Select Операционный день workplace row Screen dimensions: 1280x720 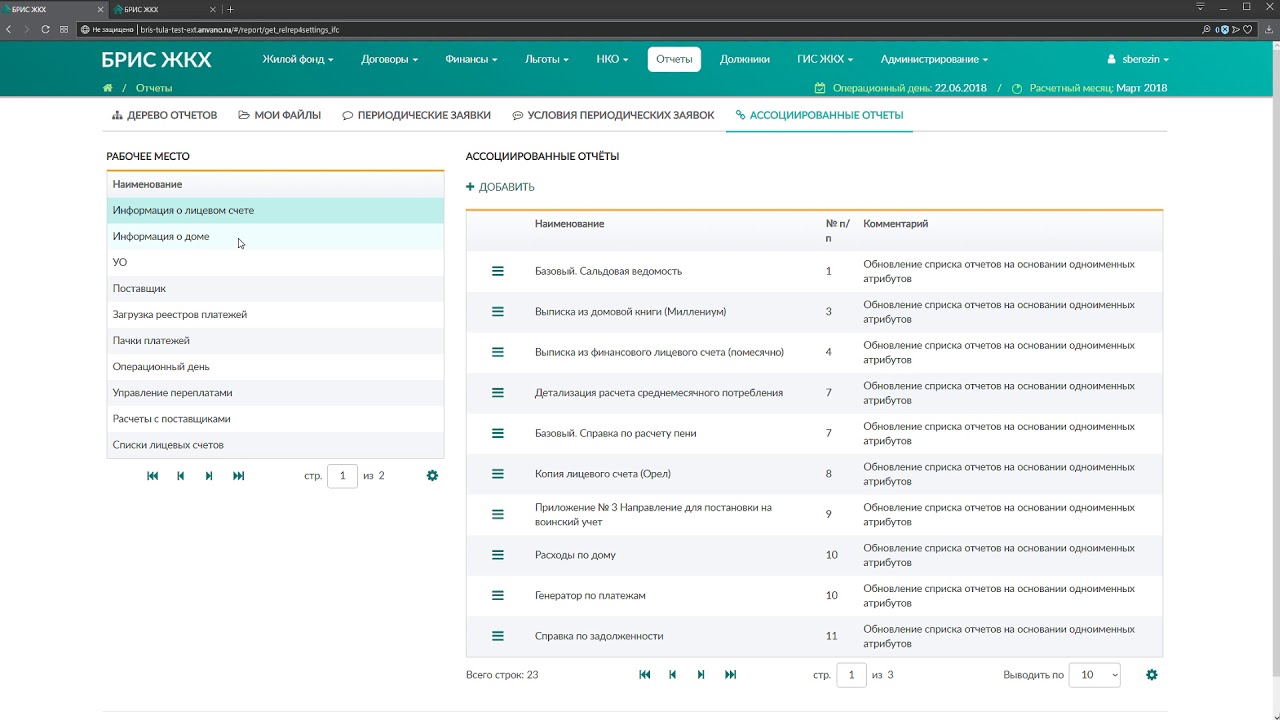click(x=275, y=367)
